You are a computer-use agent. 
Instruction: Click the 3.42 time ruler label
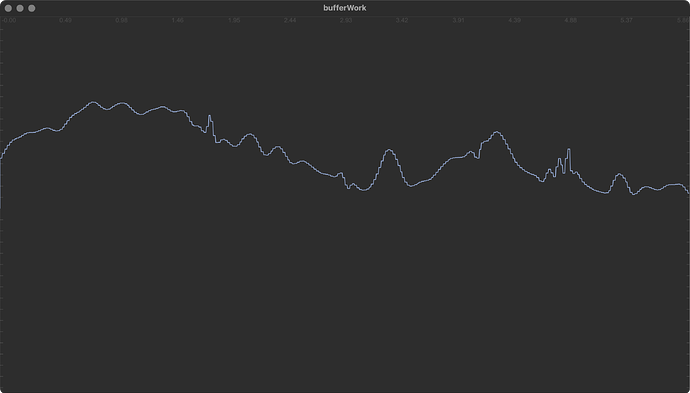[x=402, y=21]
